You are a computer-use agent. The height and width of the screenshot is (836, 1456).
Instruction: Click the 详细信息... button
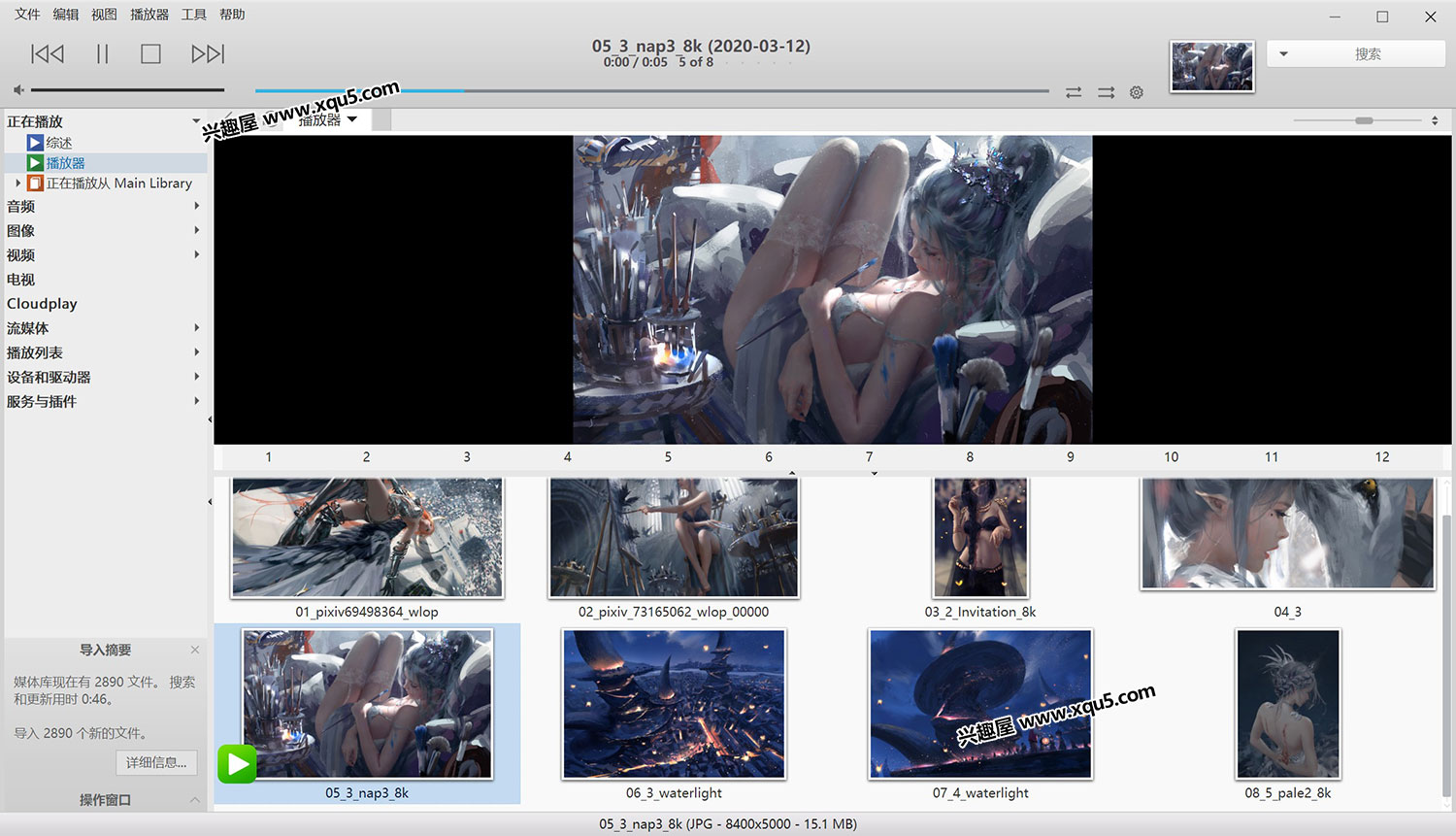156,763
